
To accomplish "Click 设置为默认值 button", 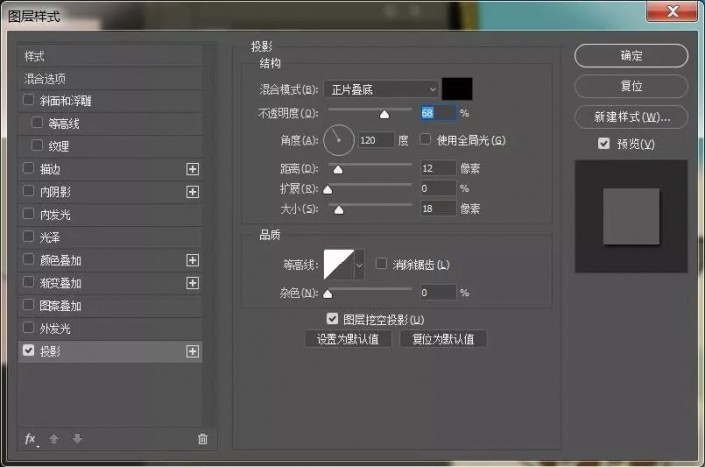I will pos(348,339).
